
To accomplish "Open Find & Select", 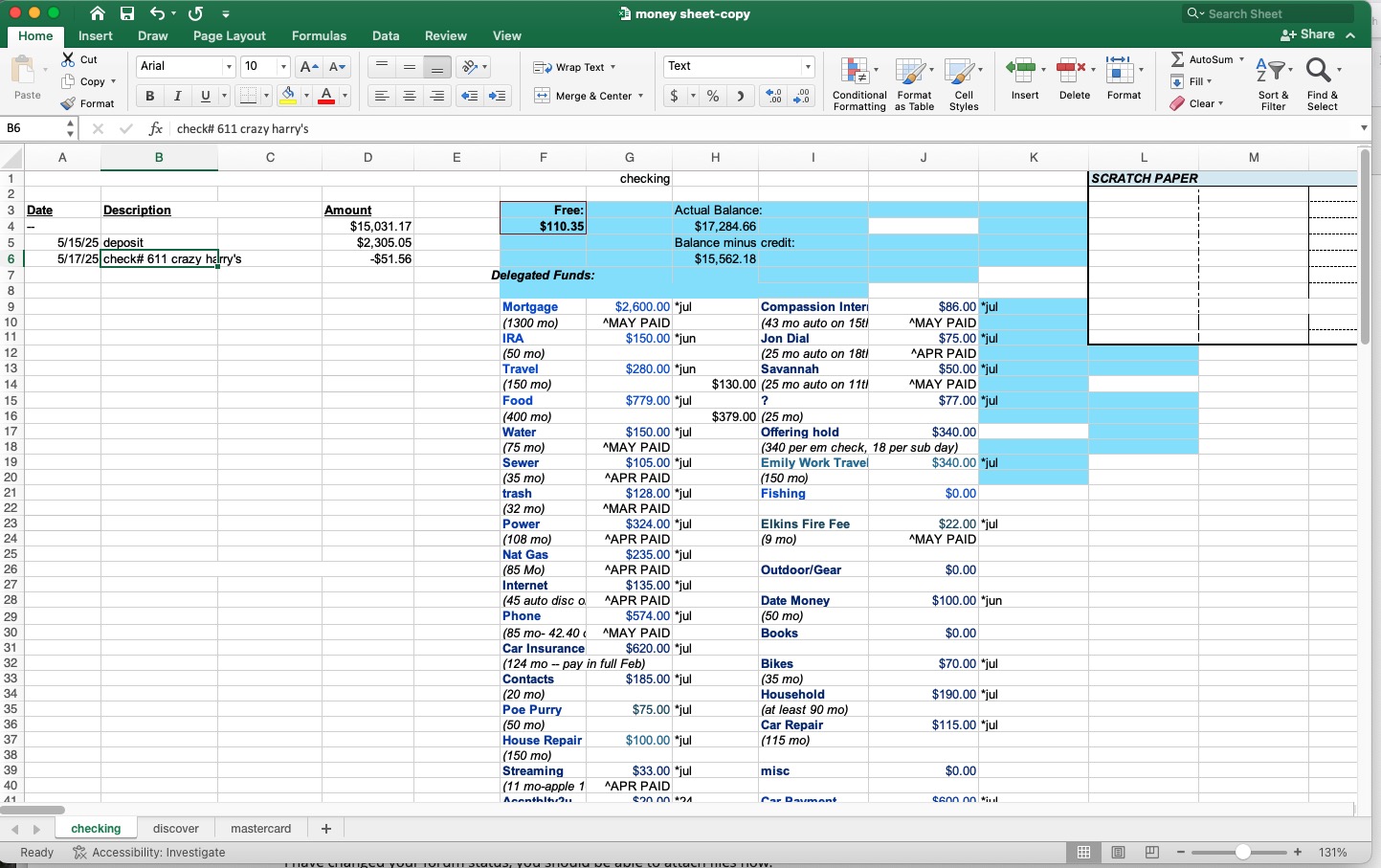I will pyautogui.click(x=1323, y=84).
